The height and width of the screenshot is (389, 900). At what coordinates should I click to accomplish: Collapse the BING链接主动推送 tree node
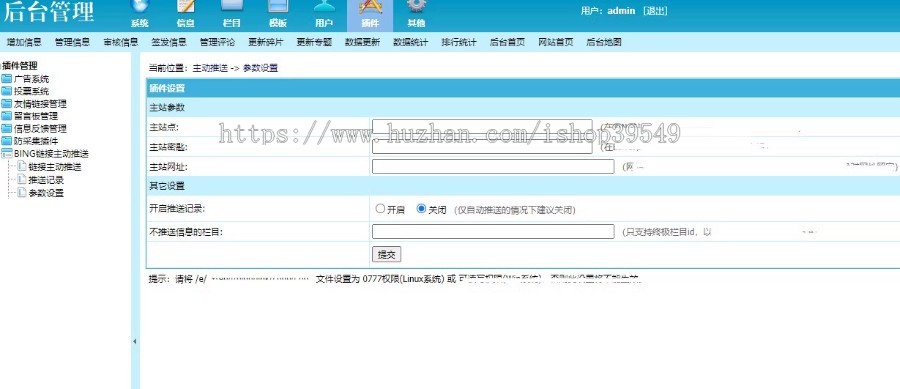[6, 154]
